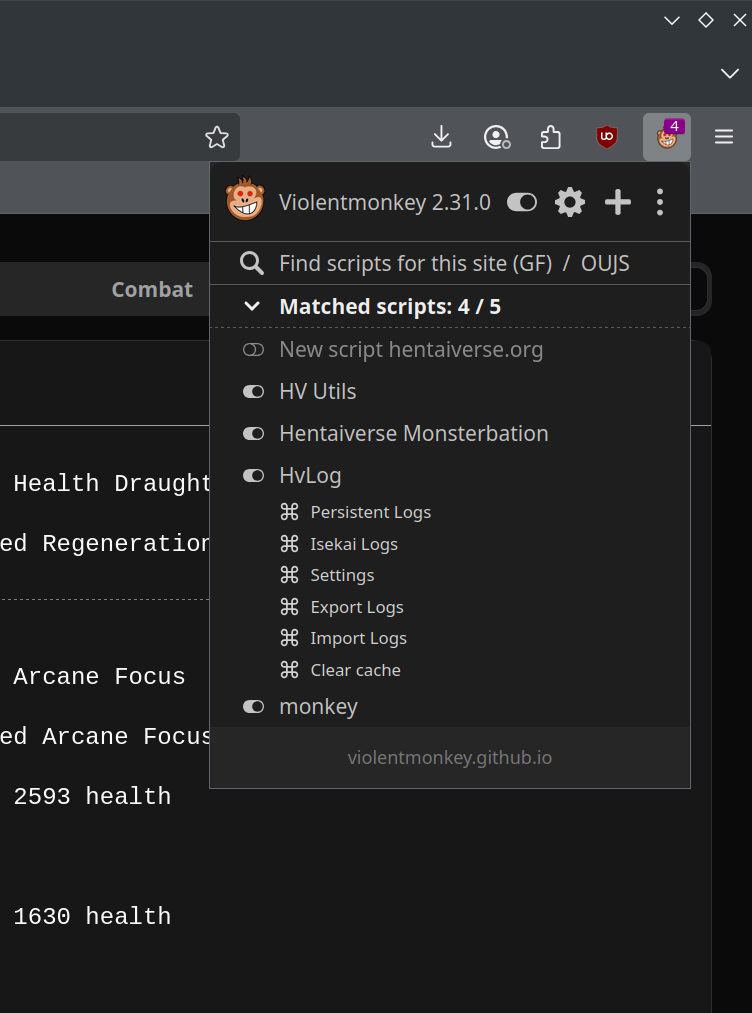Click the 2593 health log line
This screenshot has width=752, height=1013.
(x=92, y=797)
